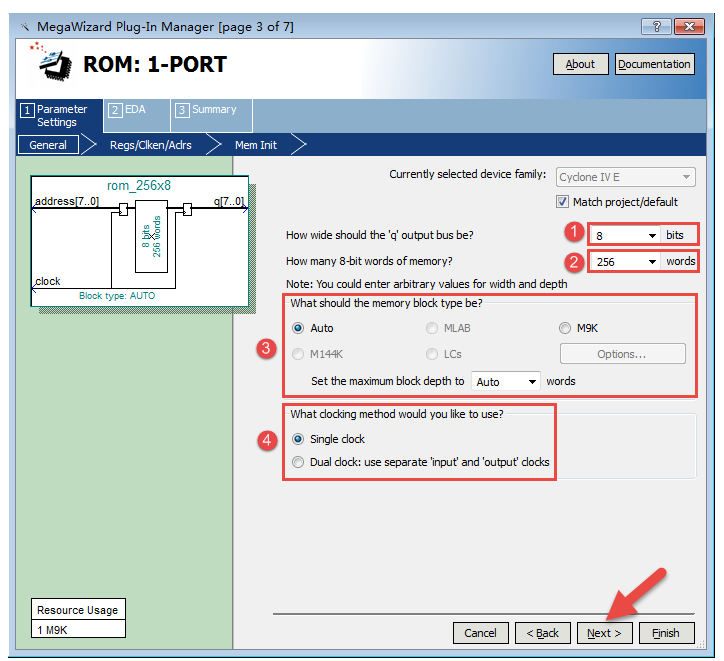Click the arbitrary values note text
Image resolution: width=724 pixels, height=661 pixels.
pyautogui.click(x=427, y=284)
